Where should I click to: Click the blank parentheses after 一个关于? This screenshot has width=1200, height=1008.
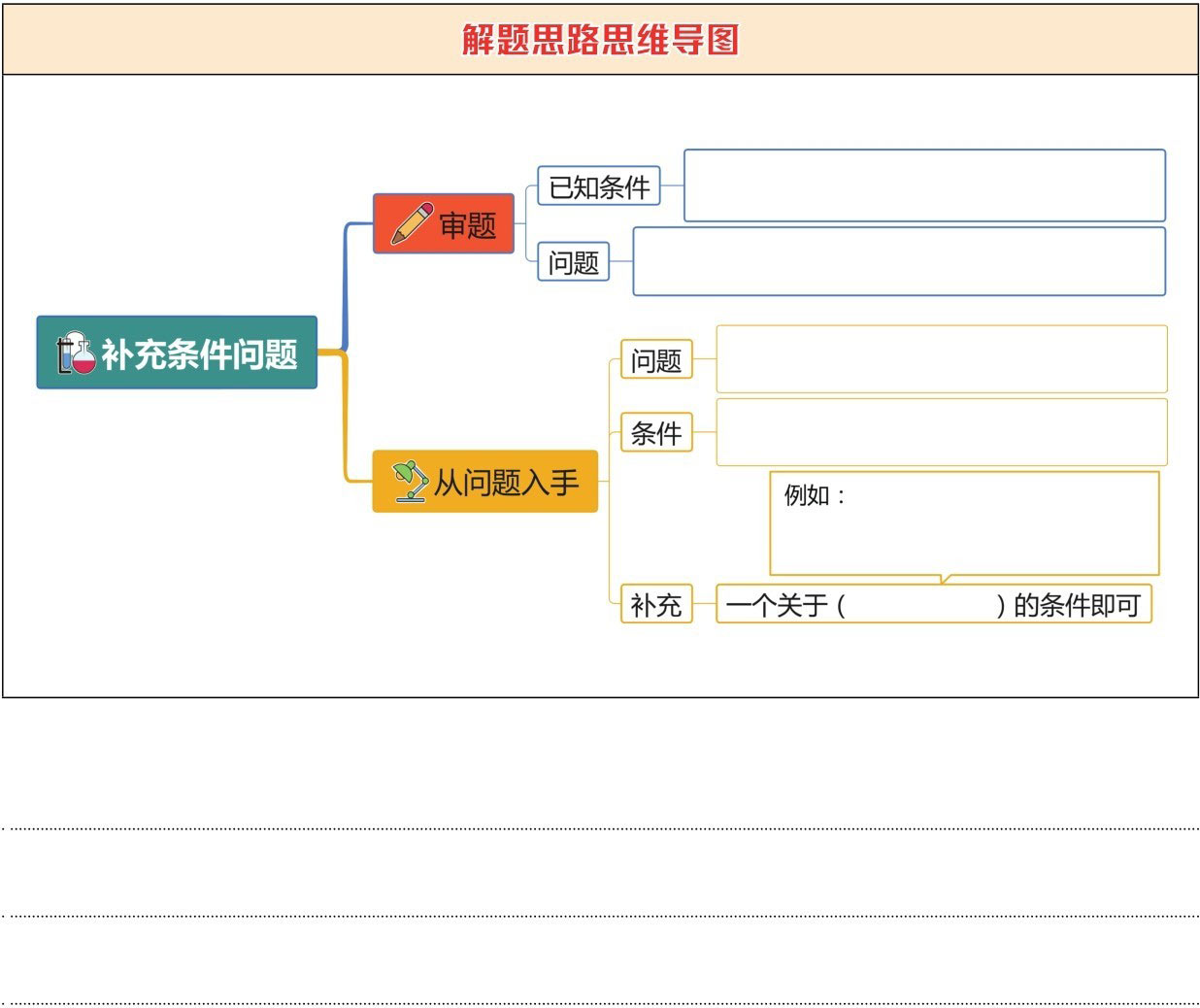(920, 605)
